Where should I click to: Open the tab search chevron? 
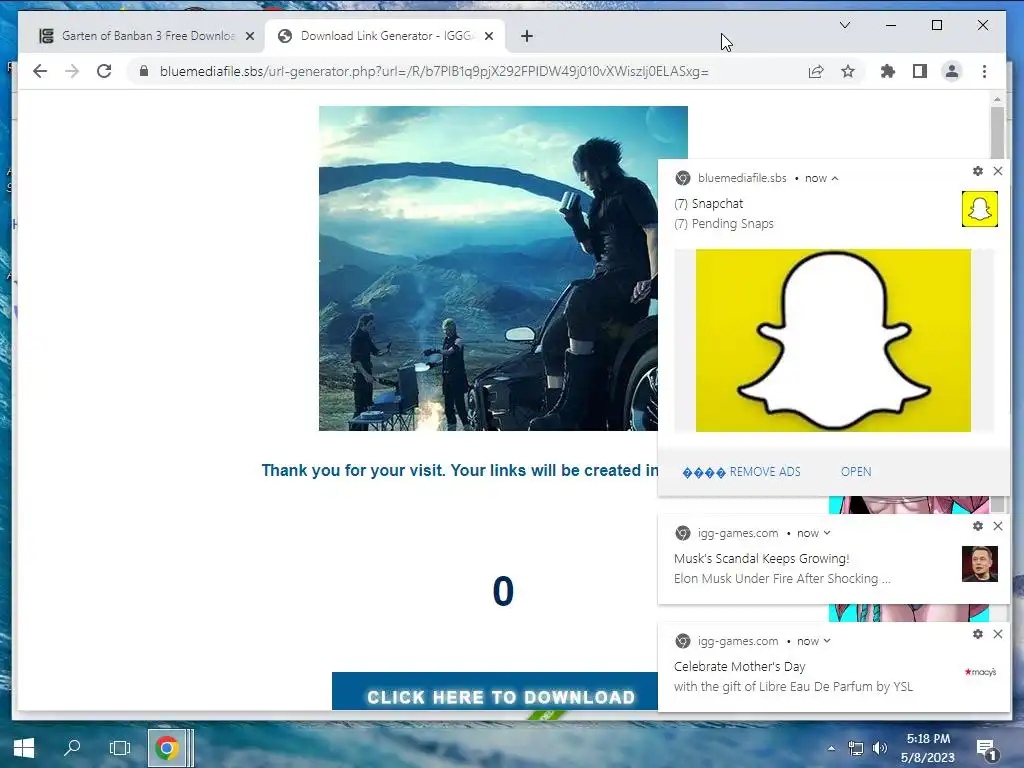pyautogui.click(x=844, y=25)
